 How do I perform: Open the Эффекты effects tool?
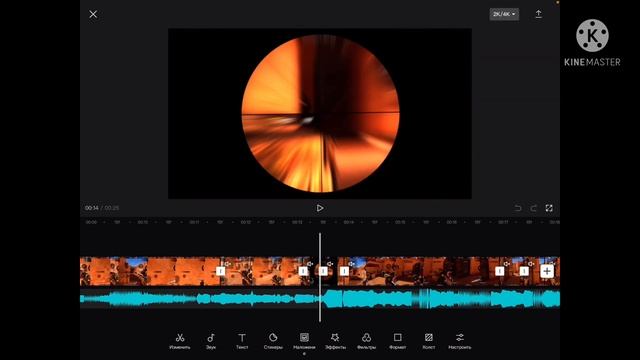coord(335,341)
